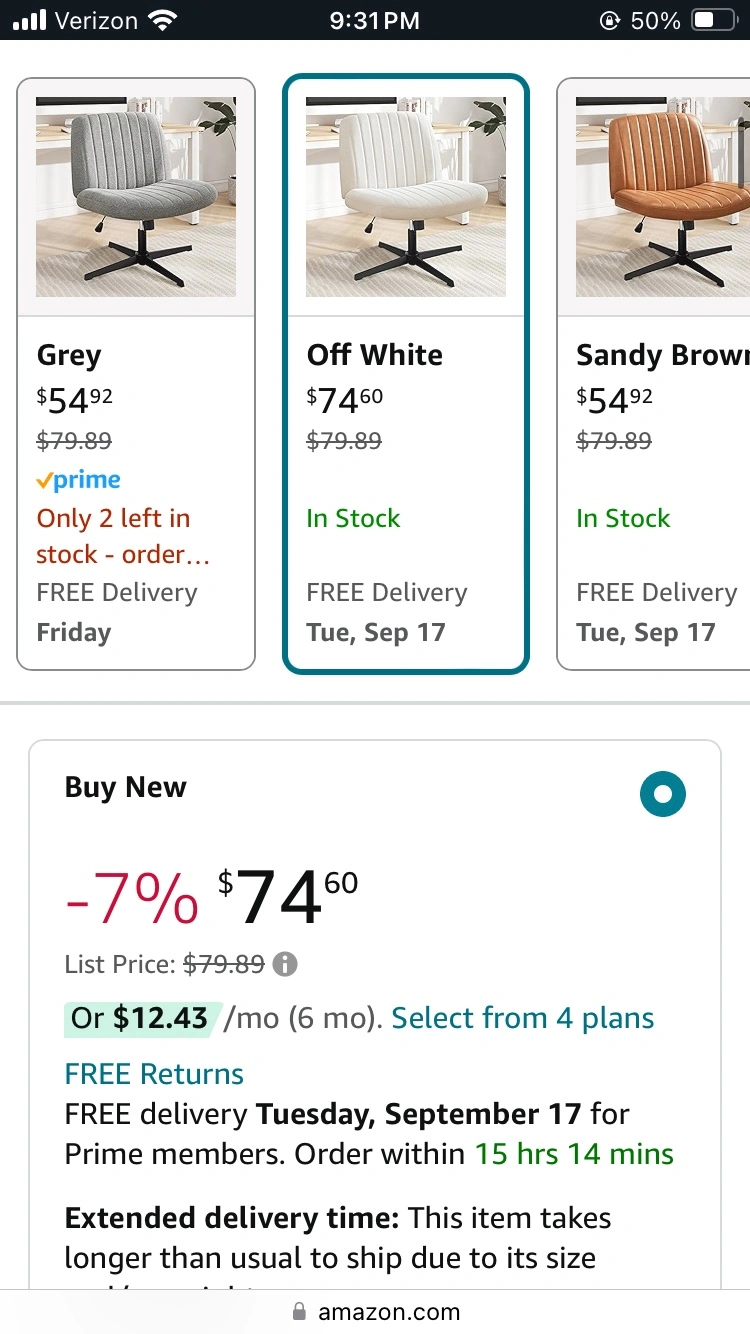750x1334 pixels.
Task: Choose the Grey color option card
Action: click(136, 373)
